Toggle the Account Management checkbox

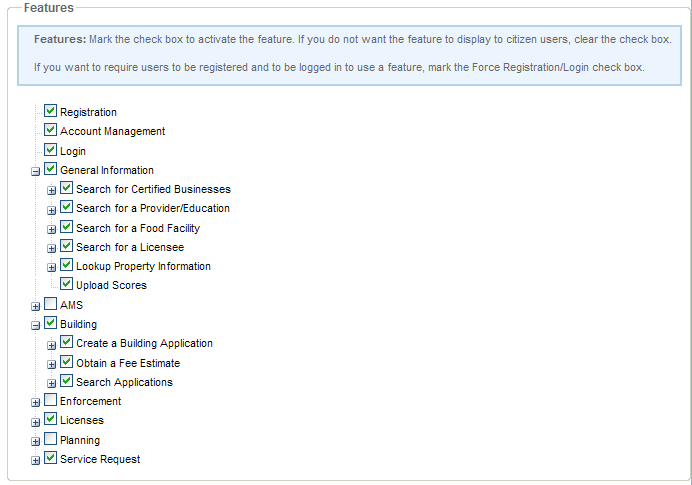coord(51,130)
